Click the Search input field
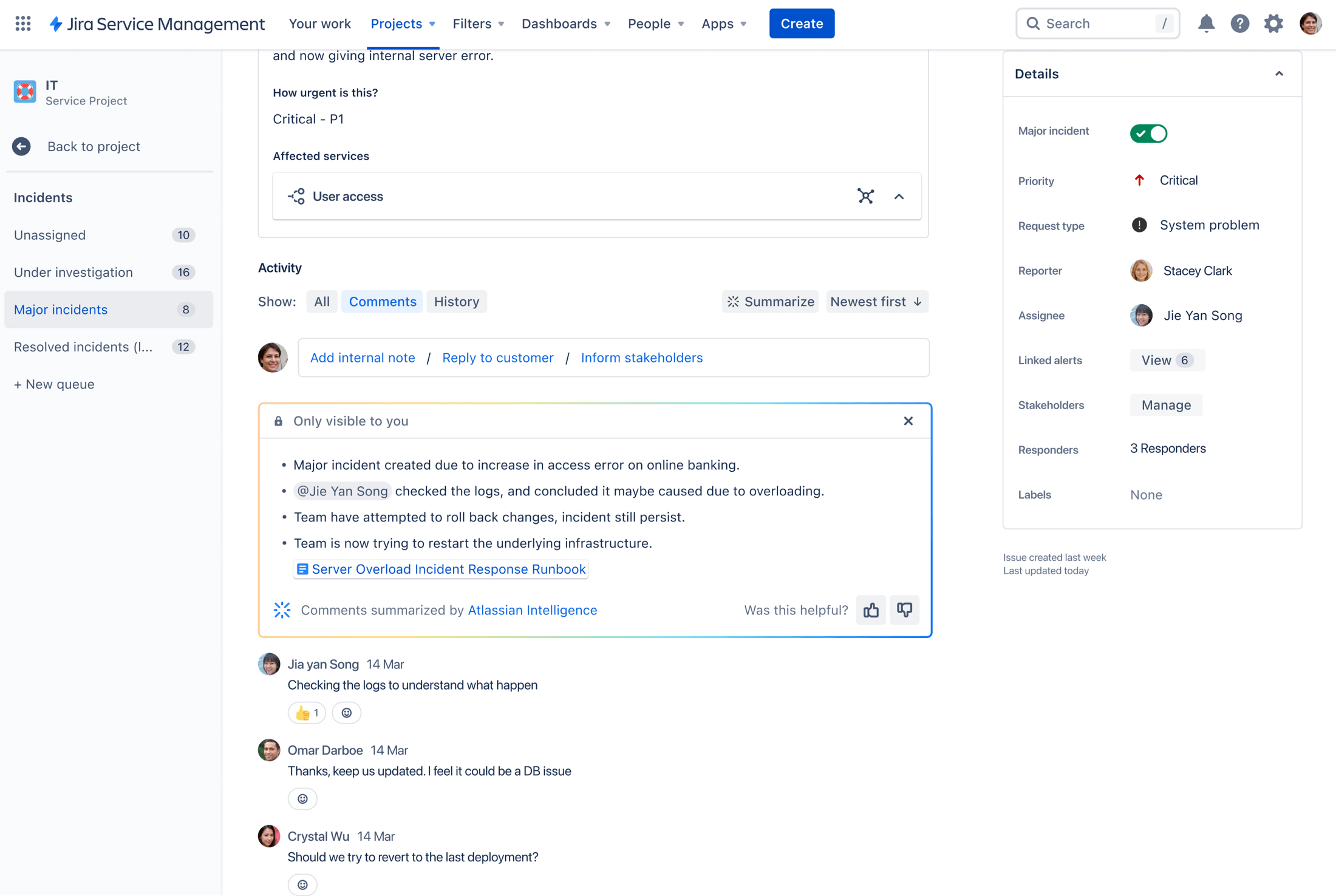 point(1096,23)
